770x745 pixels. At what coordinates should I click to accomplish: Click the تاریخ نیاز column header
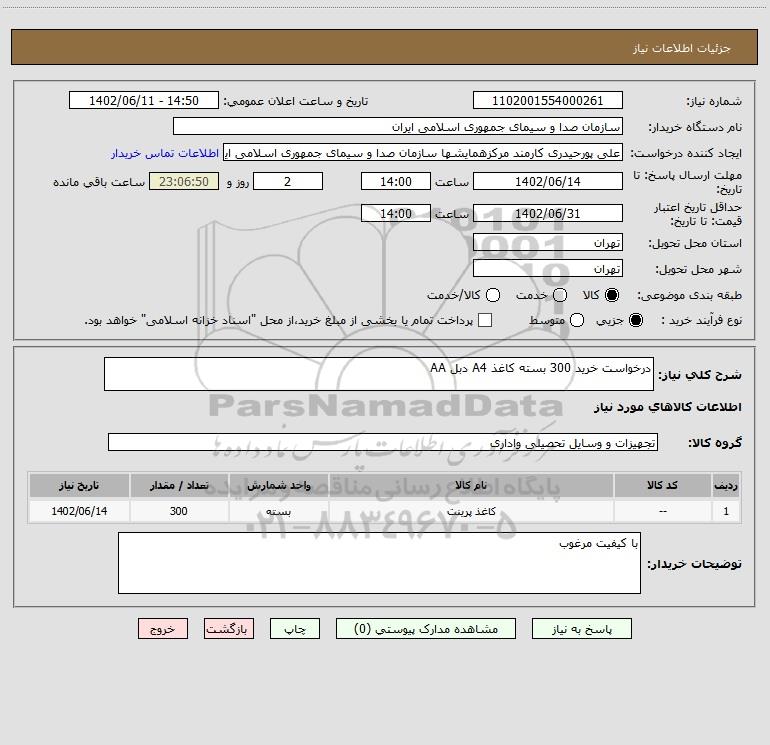79,485
